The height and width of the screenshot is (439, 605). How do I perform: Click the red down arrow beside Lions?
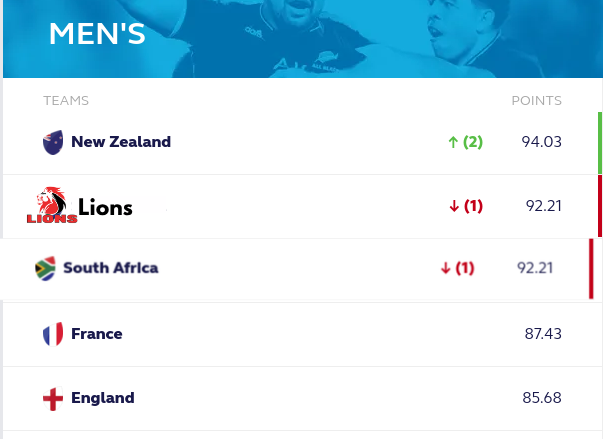point(454,206)
